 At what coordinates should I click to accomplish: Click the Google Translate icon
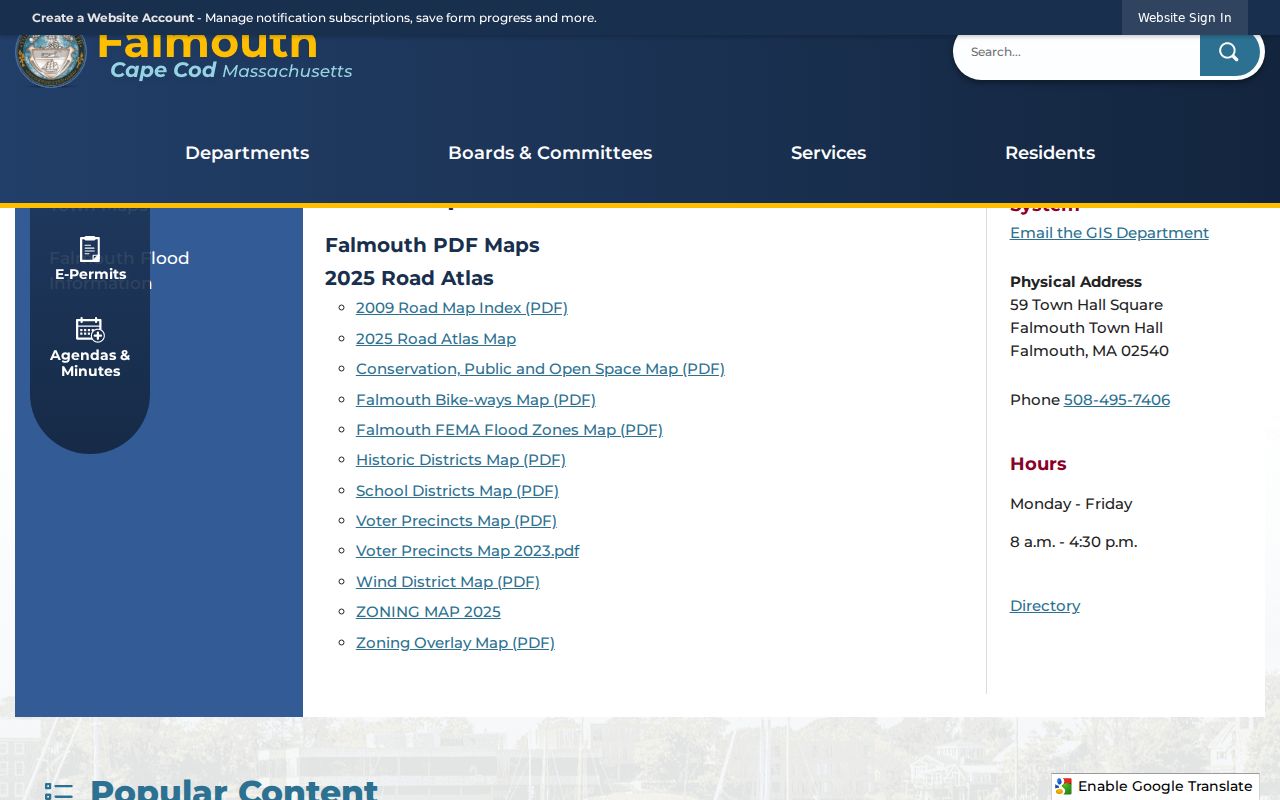coord(1064,786)
